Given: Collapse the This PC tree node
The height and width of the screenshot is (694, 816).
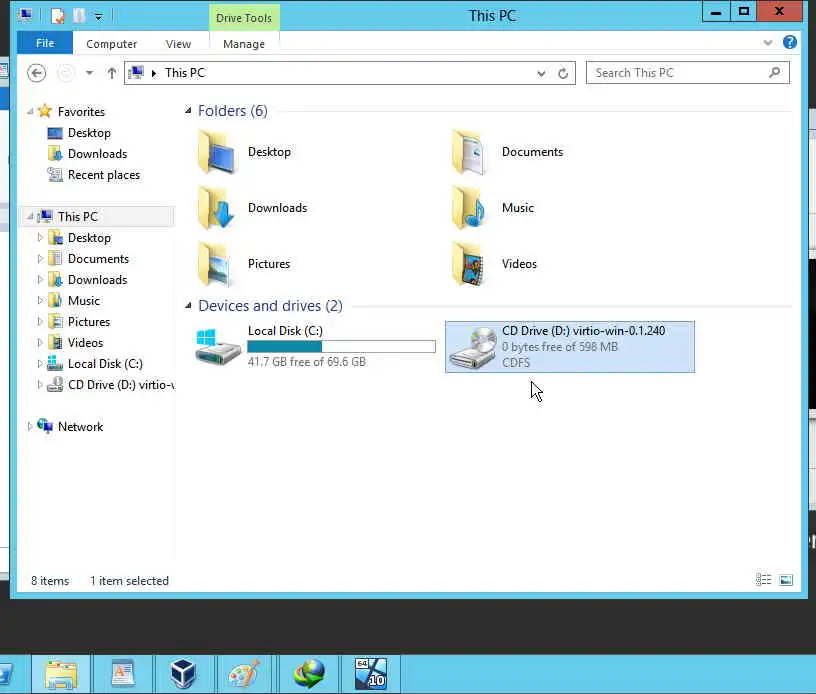Looking at the screenshot, I should pos(30,216).
